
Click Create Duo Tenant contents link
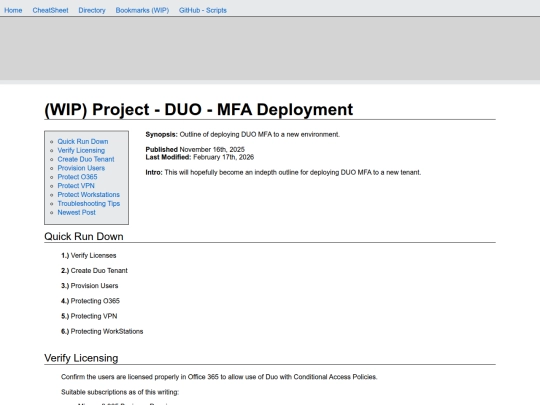(x=86, y=159)
